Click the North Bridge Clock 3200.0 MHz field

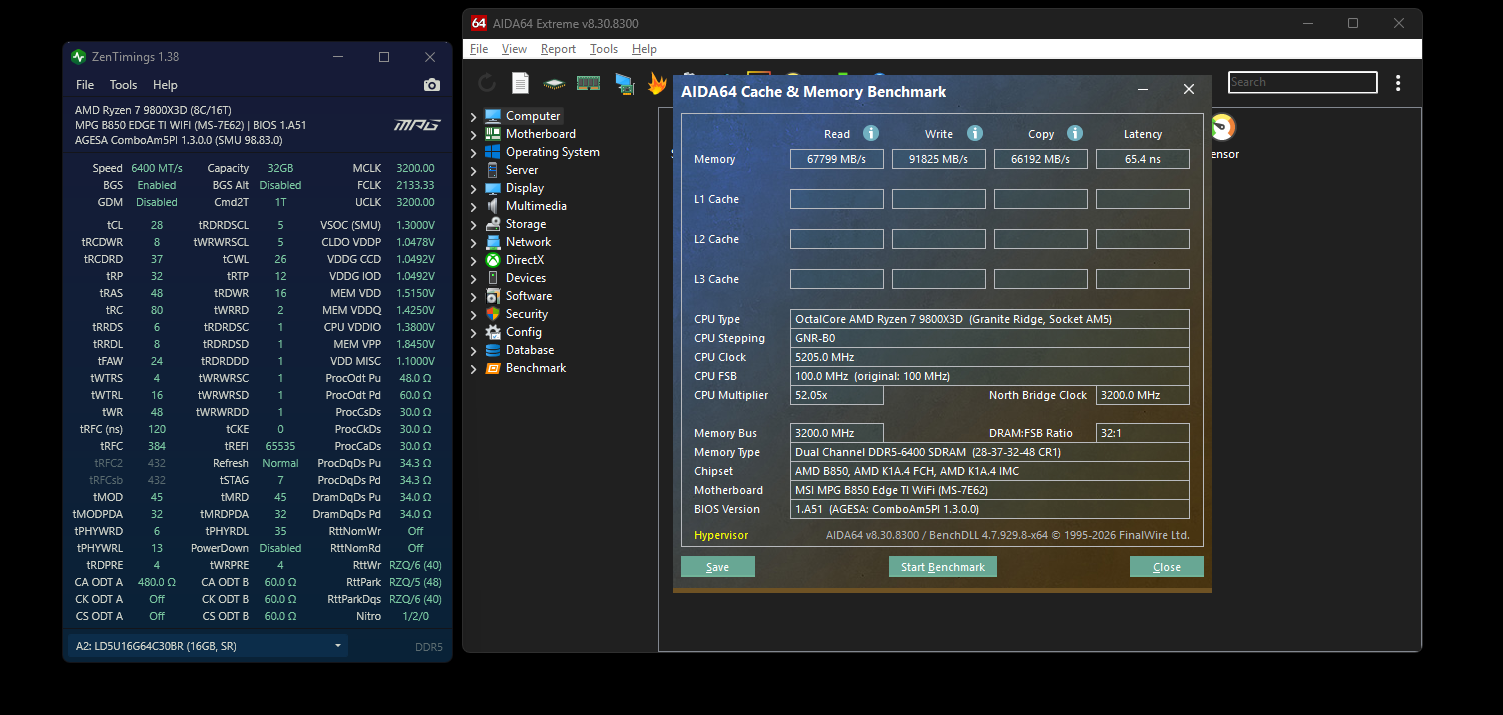point(1143,395)
